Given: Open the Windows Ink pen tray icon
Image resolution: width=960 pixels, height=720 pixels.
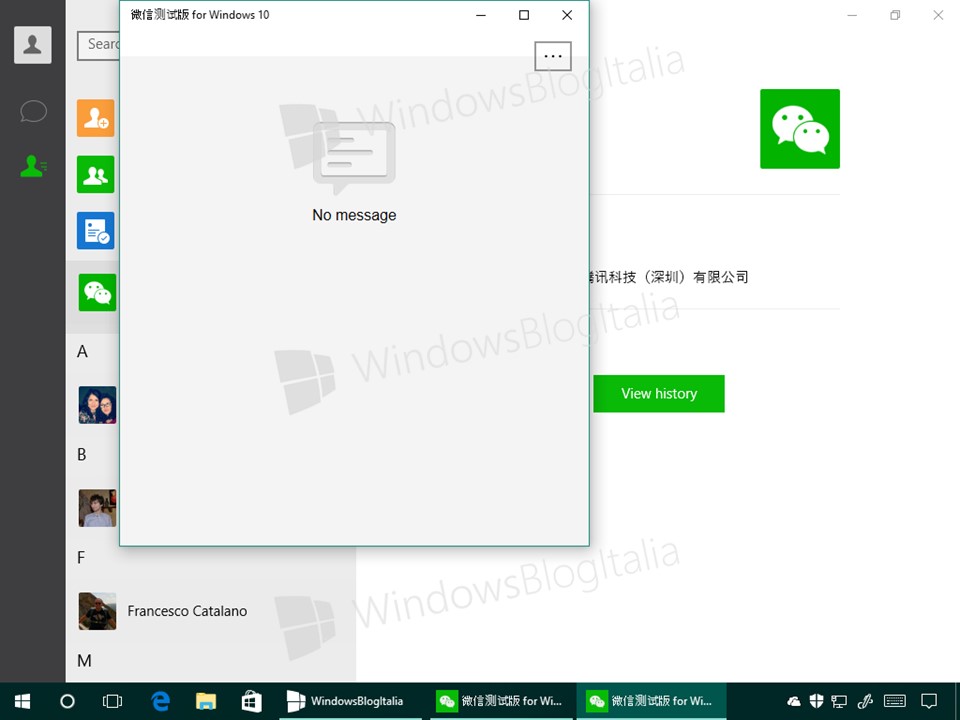Looking at the screenshot, I should click(865, 701).
